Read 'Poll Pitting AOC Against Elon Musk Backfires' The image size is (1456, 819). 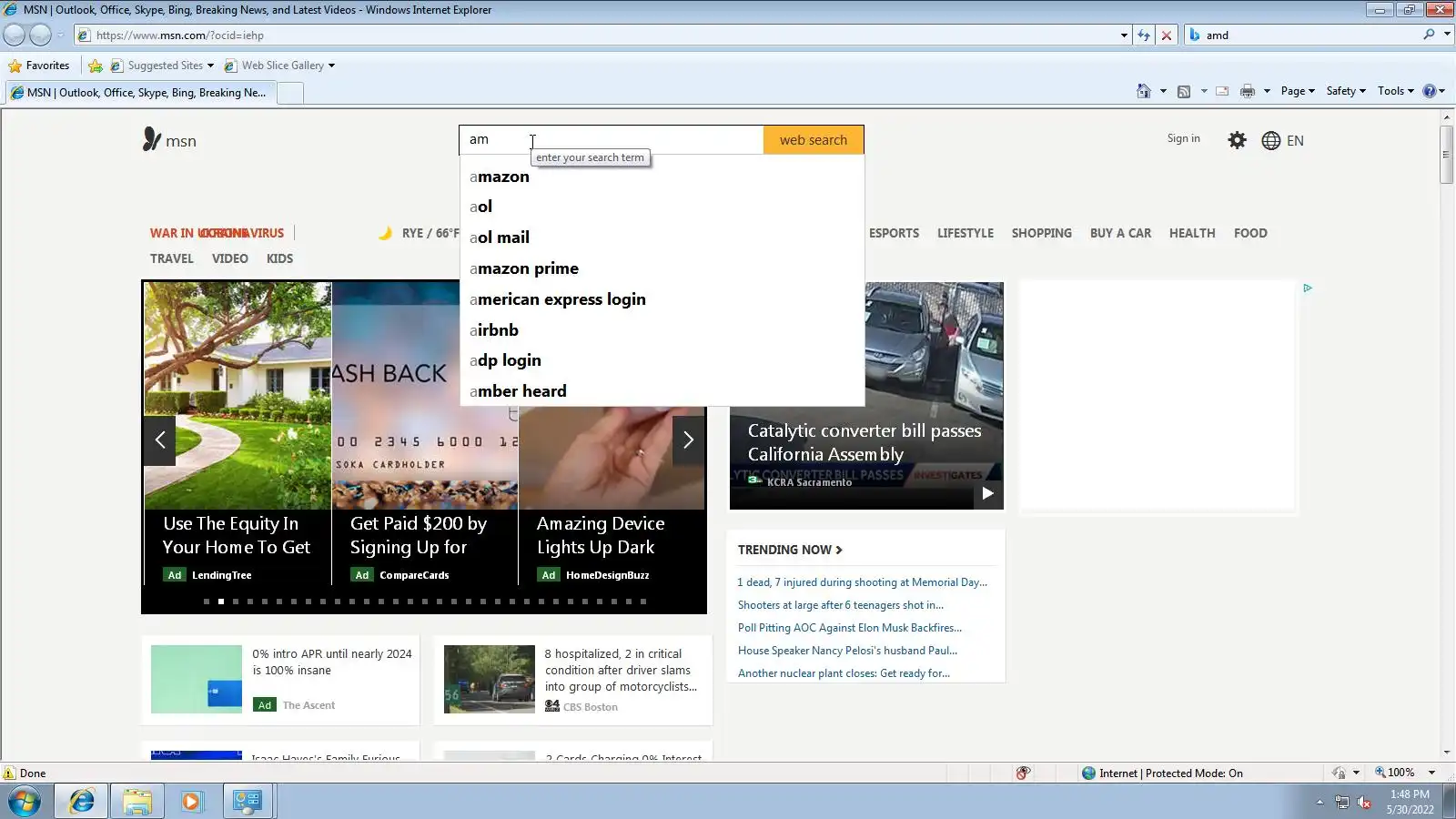(850, 628)
